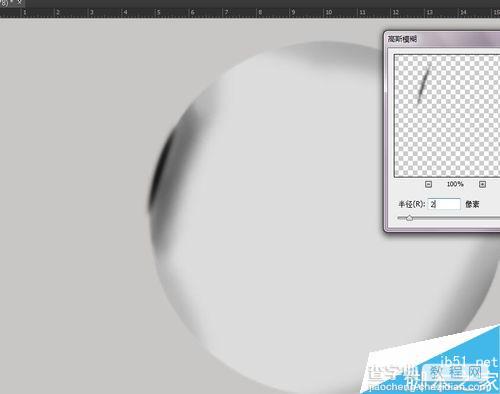The image size is (500, 394).
Task: Zoom in the Gaussian Blur preview
Action: tap(482, 184)
